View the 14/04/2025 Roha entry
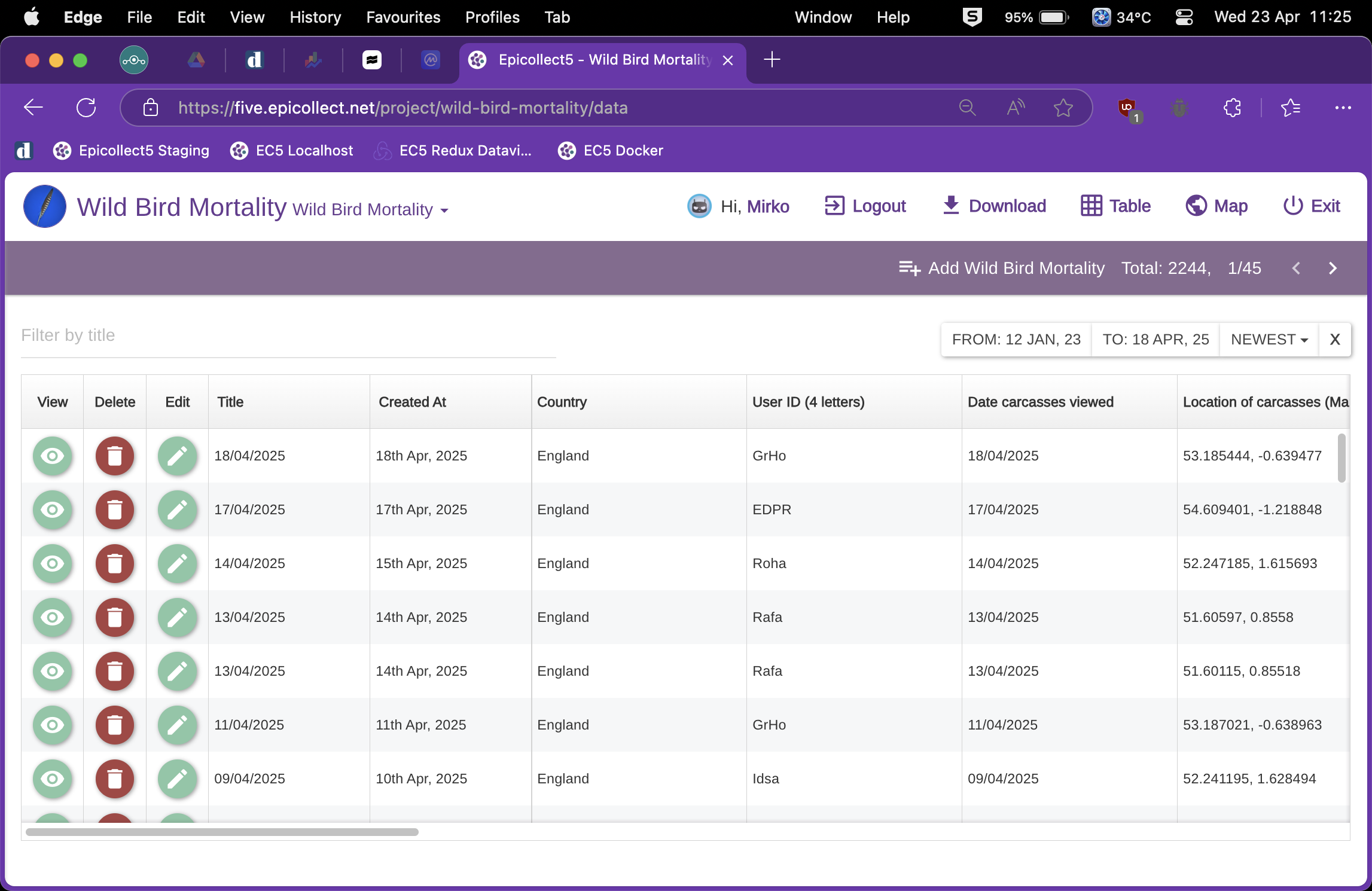This screenshot has height=891, width=1372. [52, 563]
